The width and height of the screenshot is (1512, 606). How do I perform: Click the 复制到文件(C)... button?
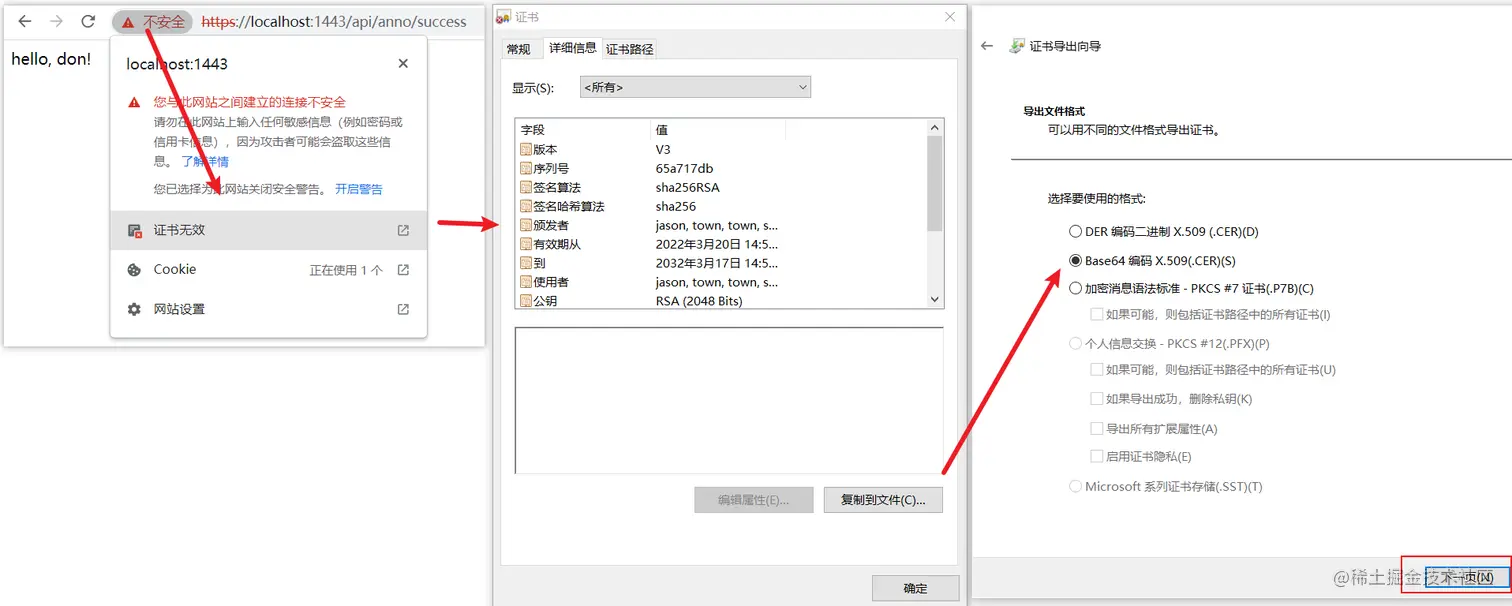coord(883,500)
